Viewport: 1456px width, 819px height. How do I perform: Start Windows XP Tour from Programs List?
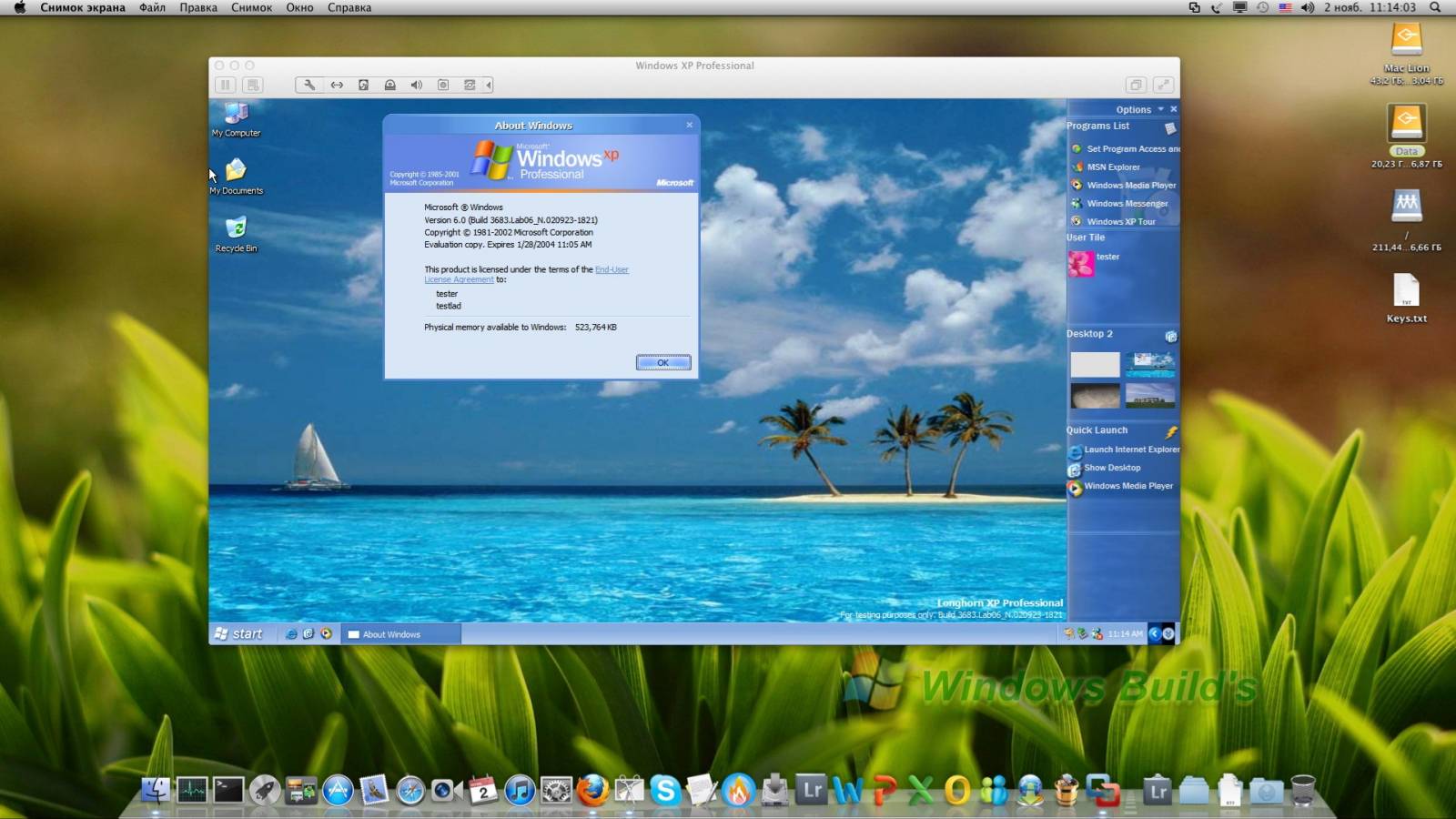pyautogui.click(x=1113, y=221)
